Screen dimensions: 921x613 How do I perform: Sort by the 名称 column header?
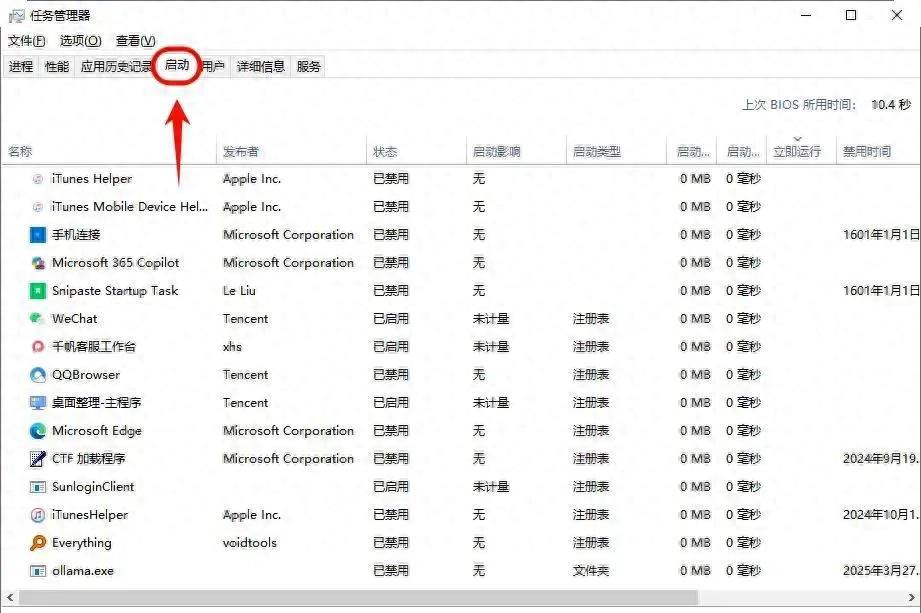point(109,151)
